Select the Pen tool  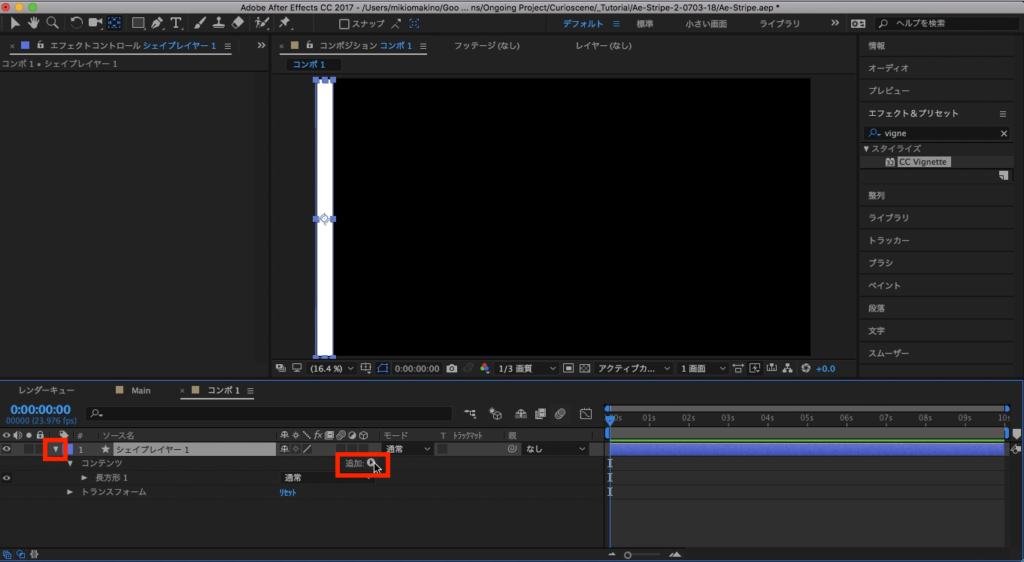click(158, 23)
